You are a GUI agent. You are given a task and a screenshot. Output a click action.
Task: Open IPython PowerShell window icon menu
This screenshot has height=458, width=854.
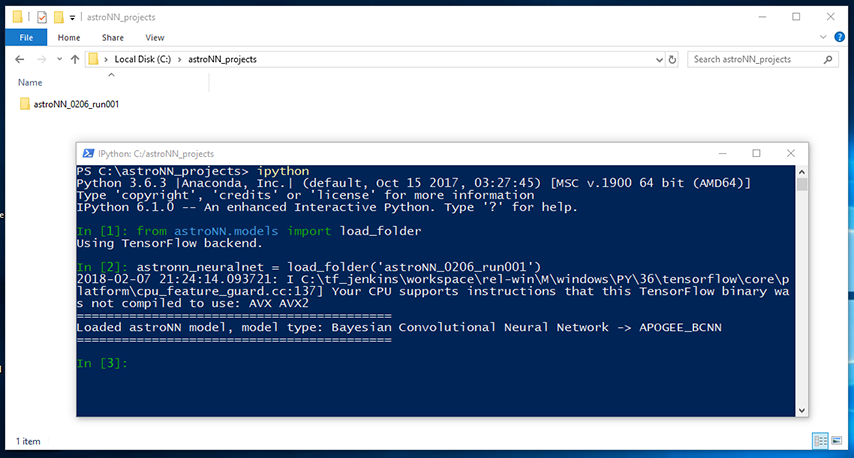point(88,154)
